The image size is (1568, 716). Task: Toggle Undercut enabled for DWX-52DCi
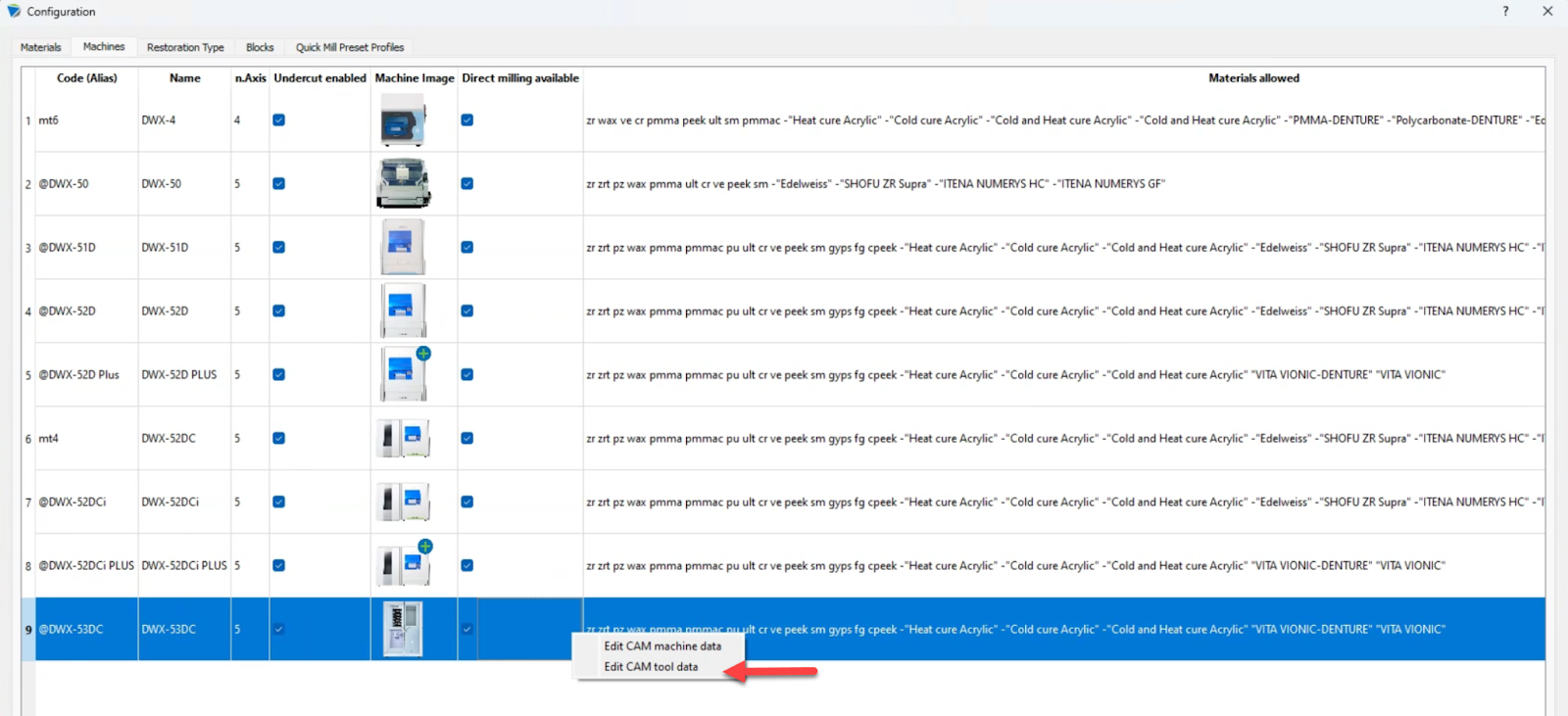point(279,501)
